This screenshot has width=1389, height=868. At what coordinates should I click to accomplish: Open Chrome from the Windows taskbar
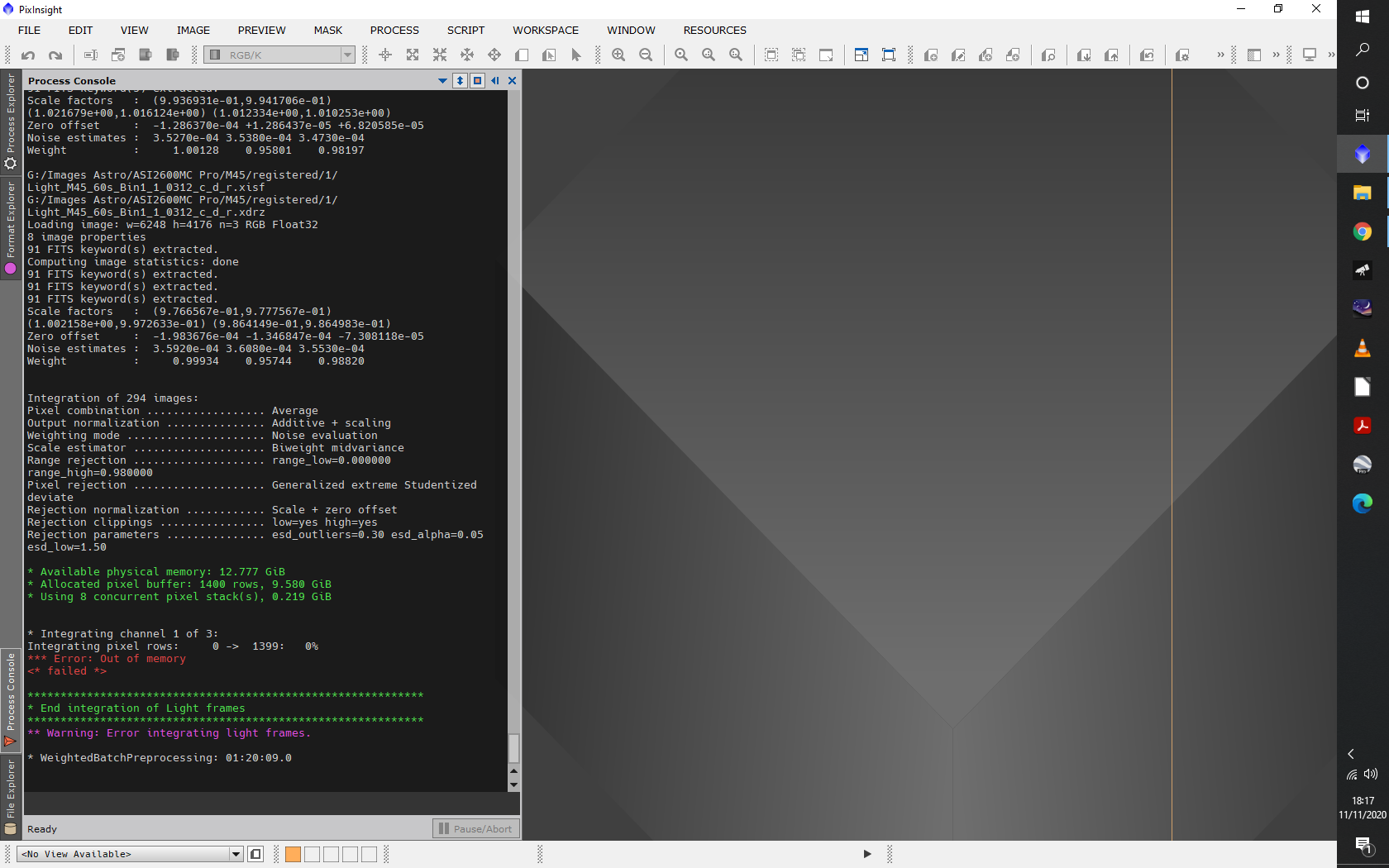[x=1362, y=231]
